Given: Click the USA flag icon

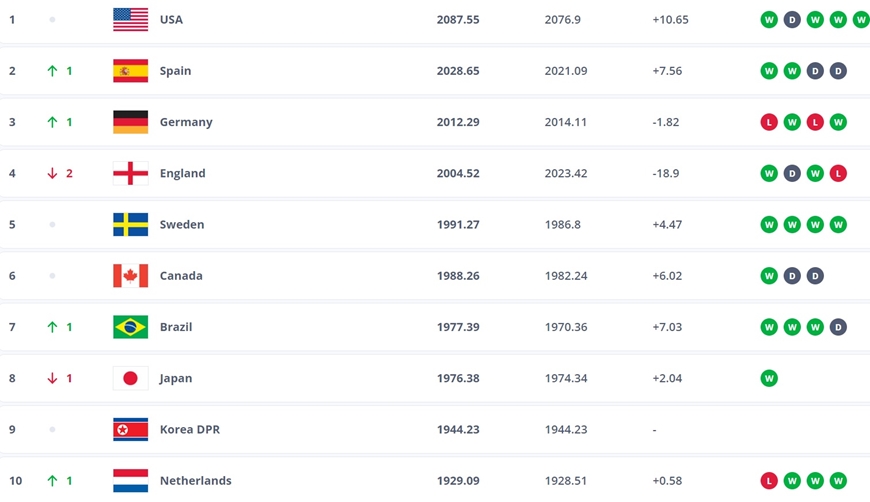Looking at the screenshot, I should click(x=130, y=19).
